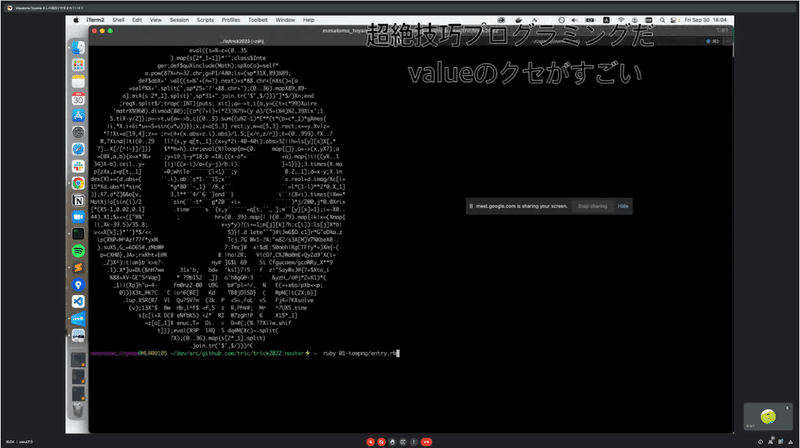The image size is (800, 448).
Task: Open the Toolbelt menu
Action: pos(258,20)
